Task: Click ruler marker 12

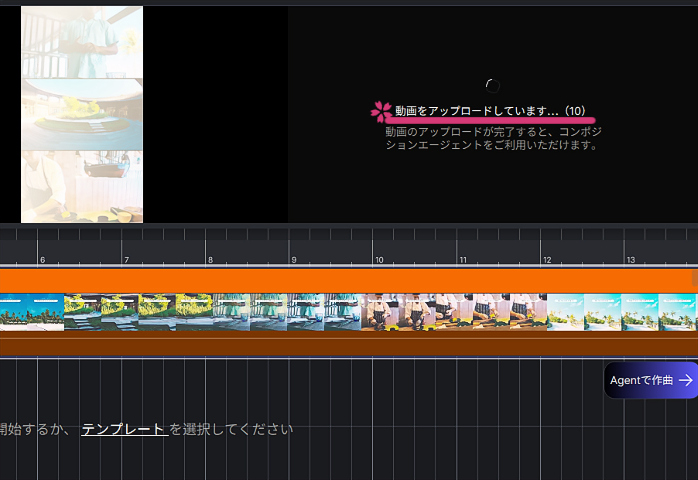Action: pos(546,259)
